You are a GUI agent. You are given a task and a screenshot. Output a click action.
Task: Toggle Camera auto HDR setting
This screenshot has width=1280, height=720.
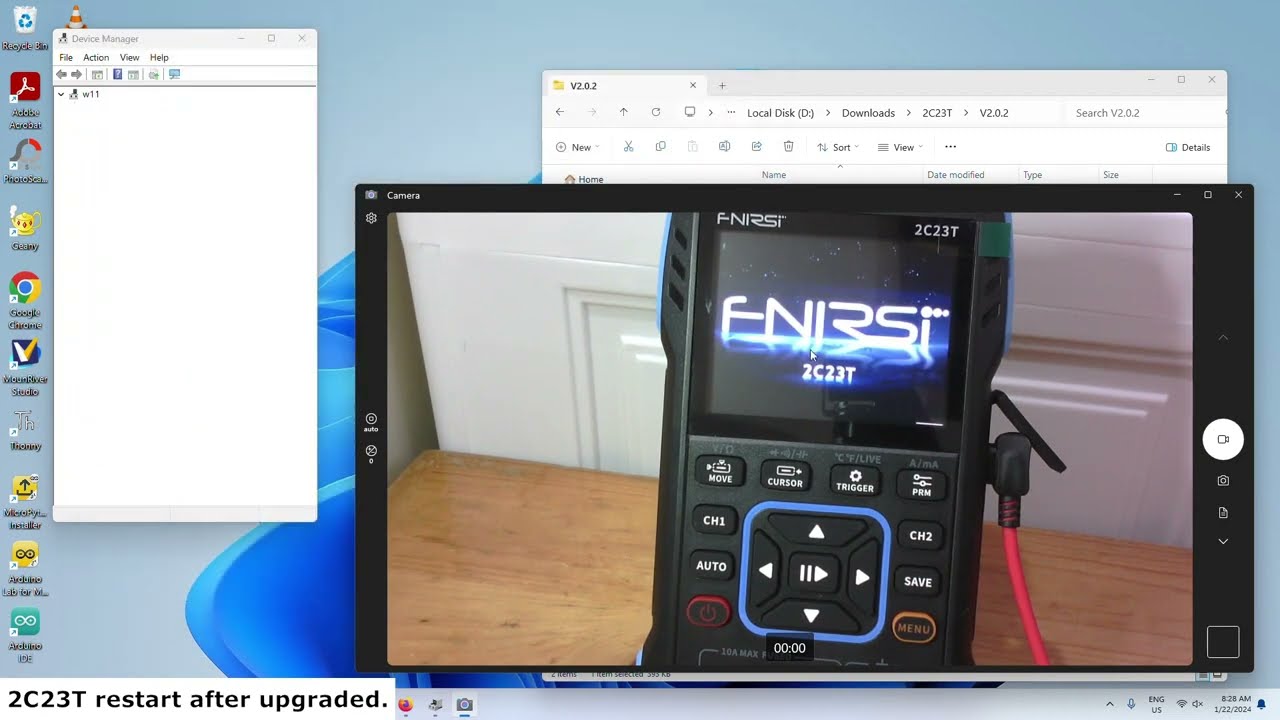(371, 422)
